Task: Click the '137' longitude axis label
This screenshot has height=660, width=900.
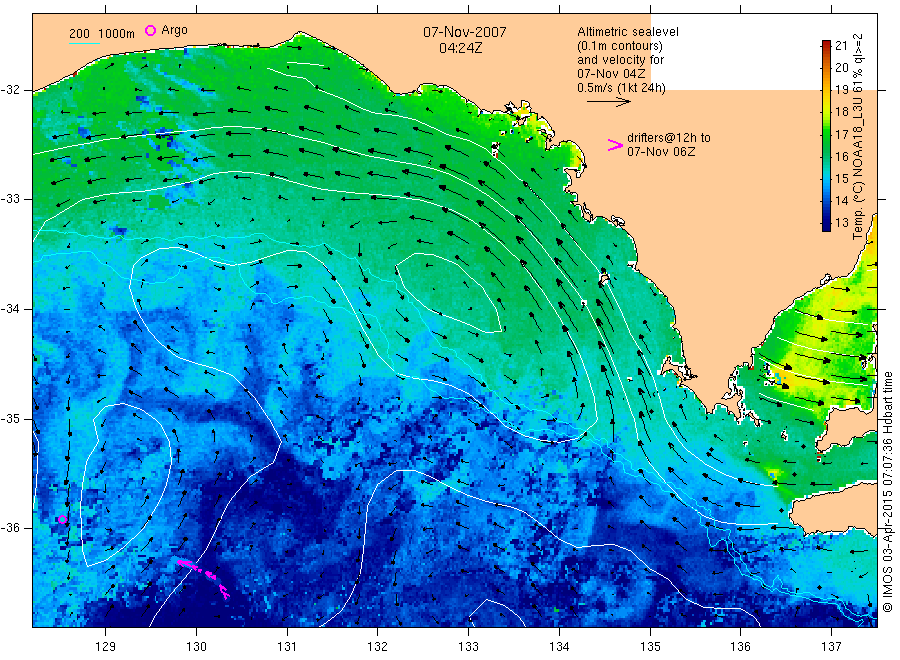Action: 831,647
